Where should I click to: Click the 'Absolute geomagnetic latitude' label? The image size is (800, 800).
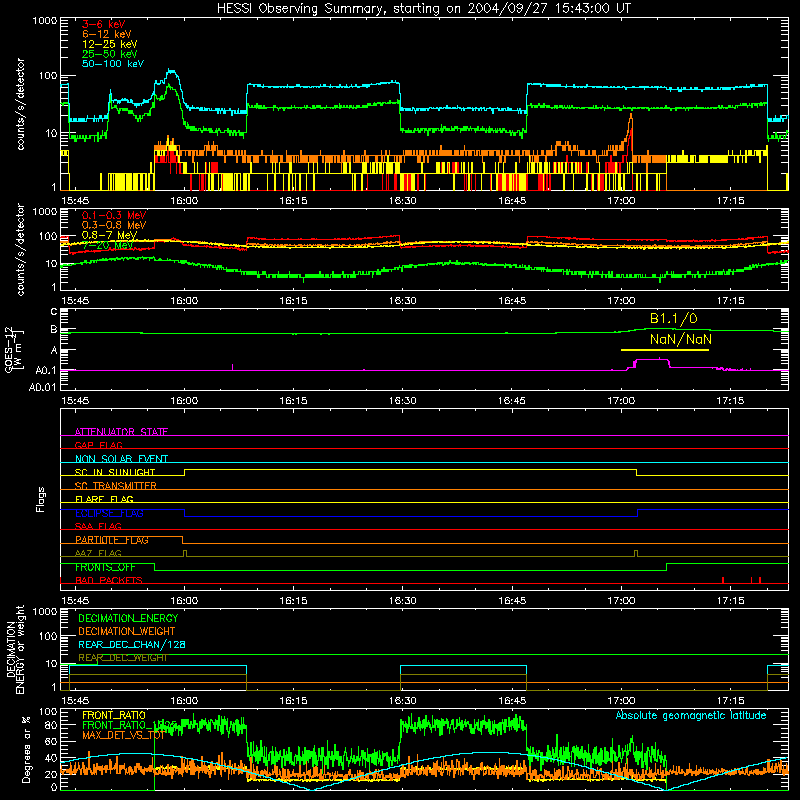pyautogui.click(x=691, y=715)
